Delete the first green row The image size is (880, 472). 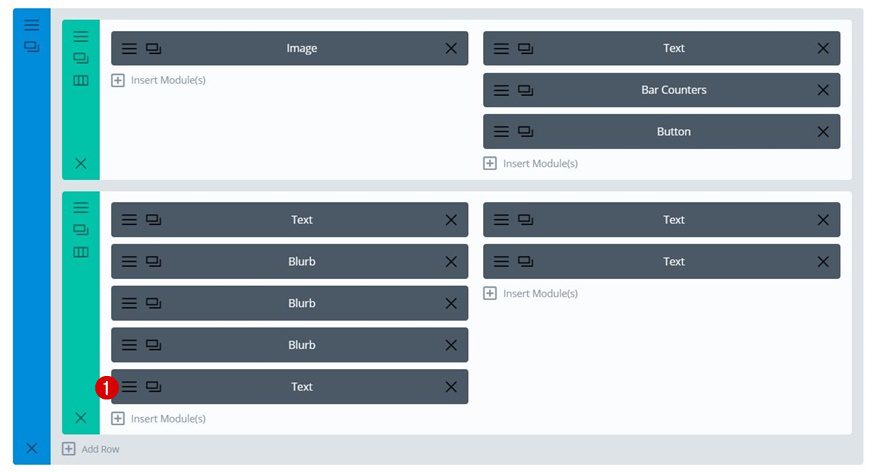coord(81,163)
